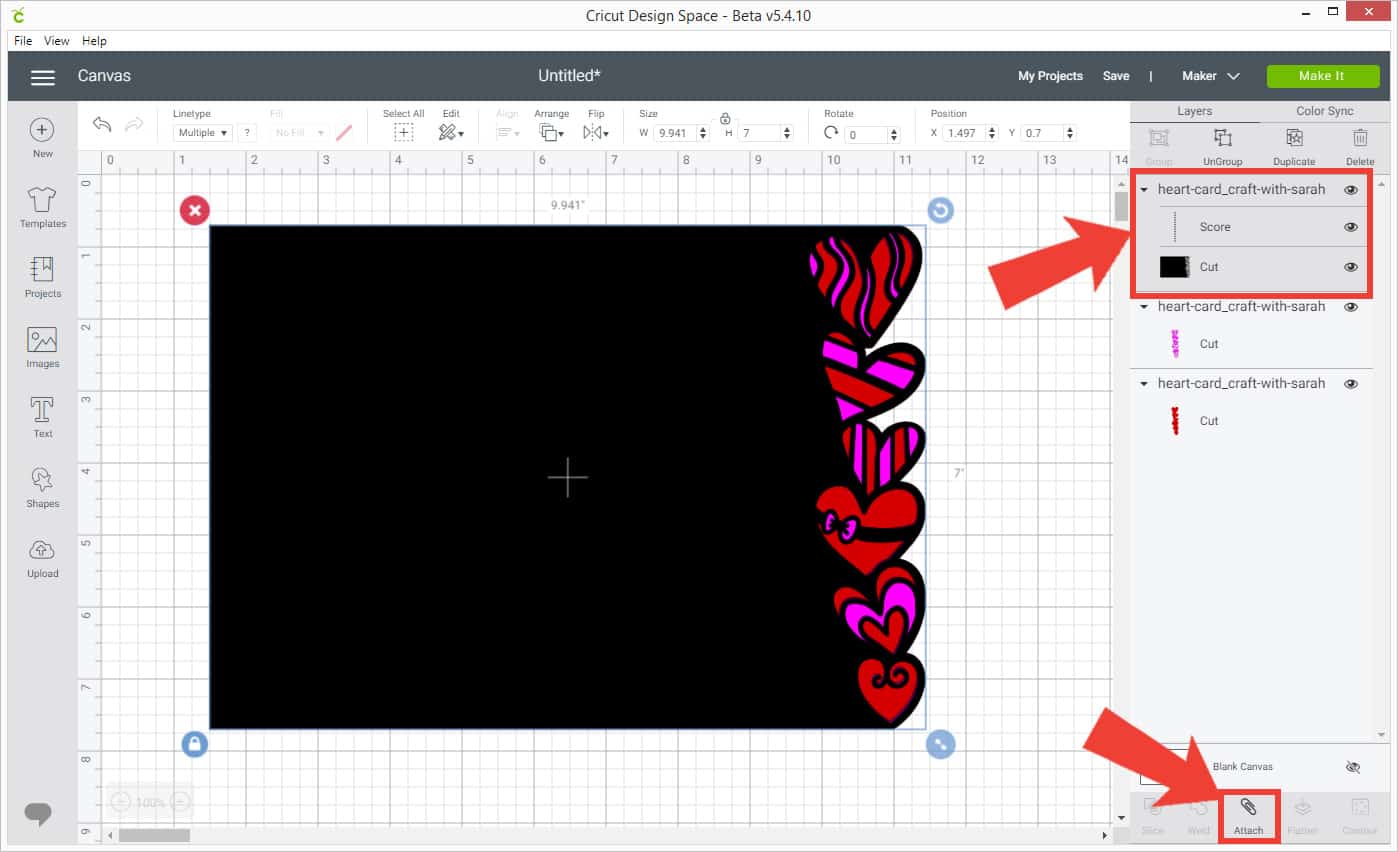This screenshot has height=852, width=1398.
Task: Click the width size field
Action: pos(675,133)
